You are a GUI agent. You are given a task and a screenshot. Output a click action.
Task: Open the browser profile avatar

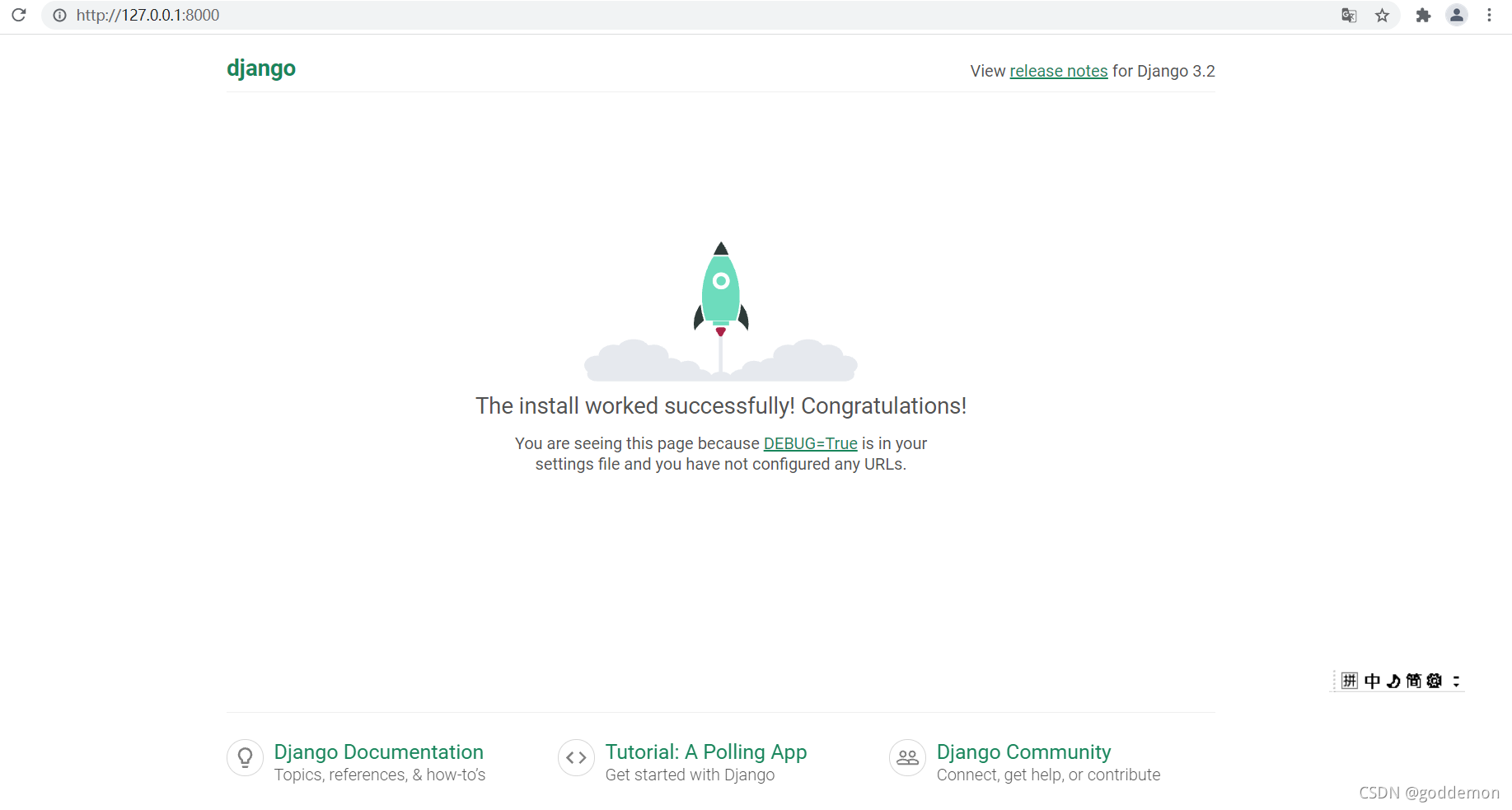1457,15
